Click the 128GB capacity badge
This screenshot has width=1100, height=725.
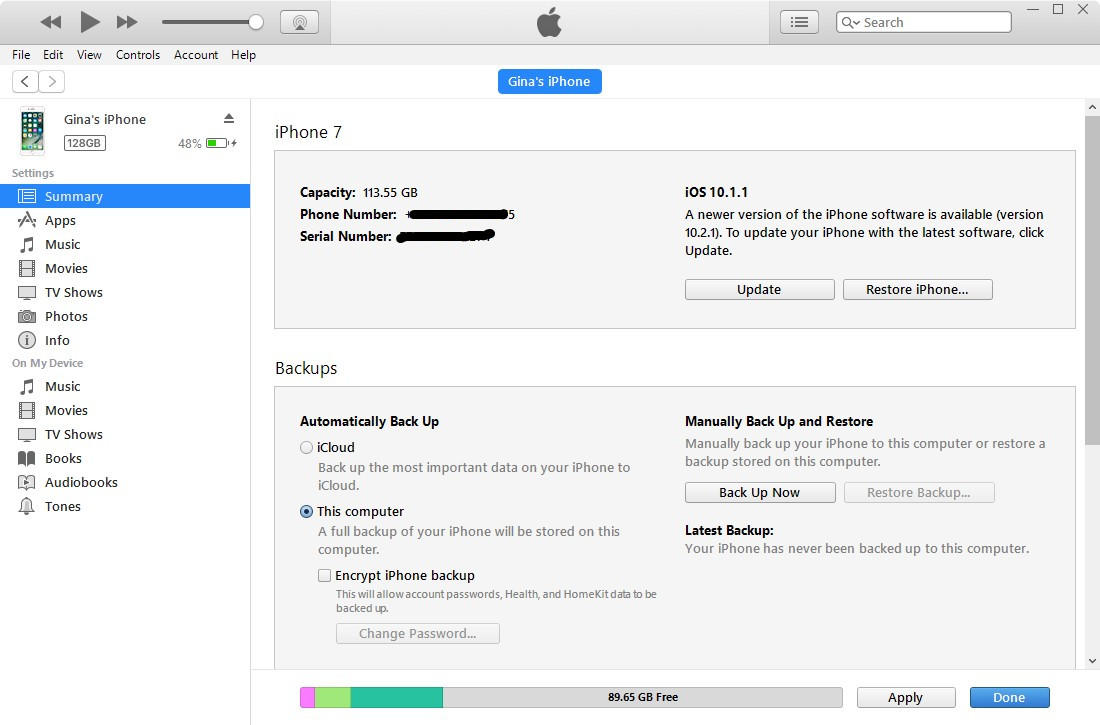[84, 143]
